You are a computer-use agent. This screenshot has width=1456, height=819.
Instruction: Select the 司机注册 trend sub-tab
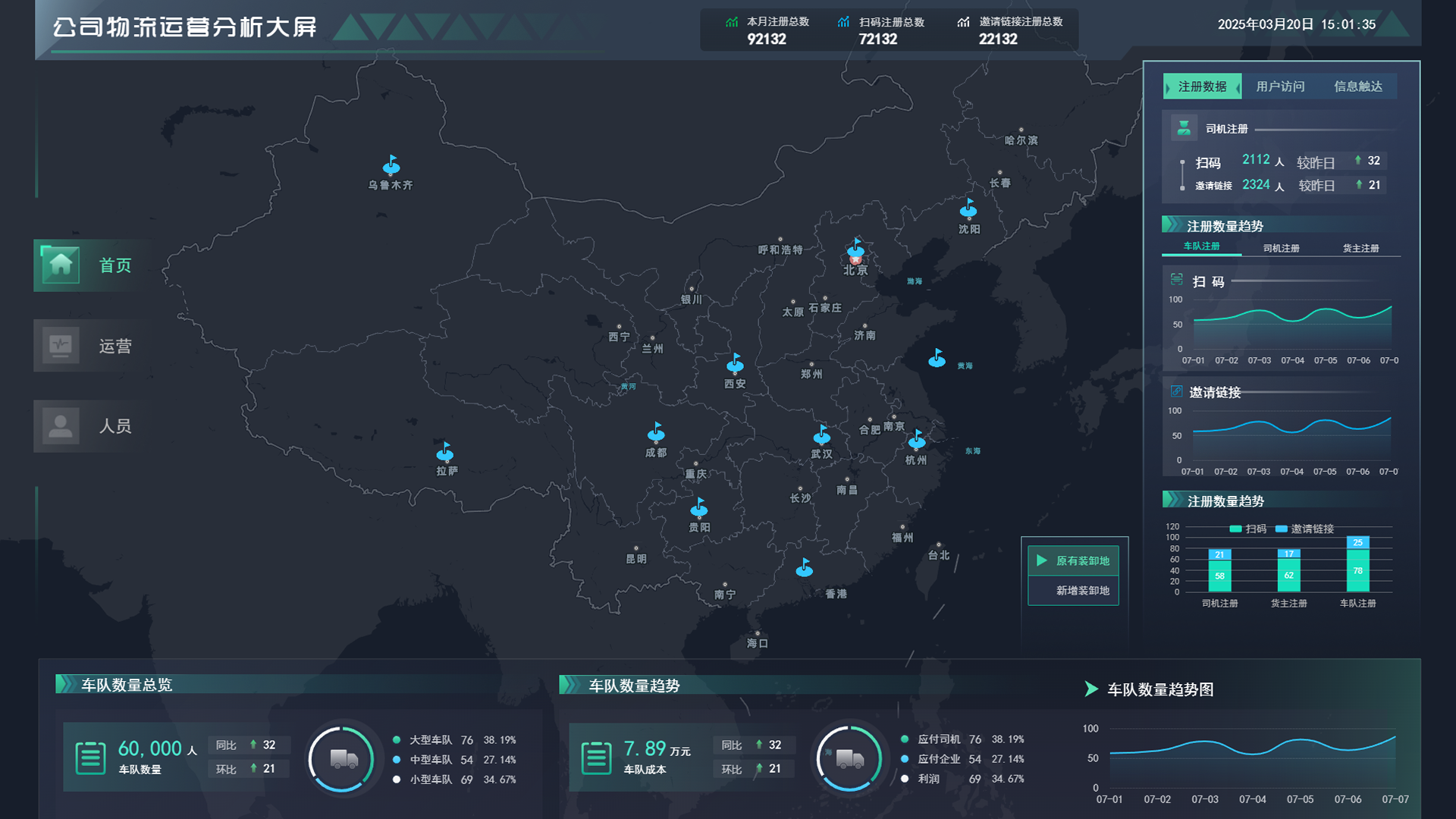coord(1281,248)
